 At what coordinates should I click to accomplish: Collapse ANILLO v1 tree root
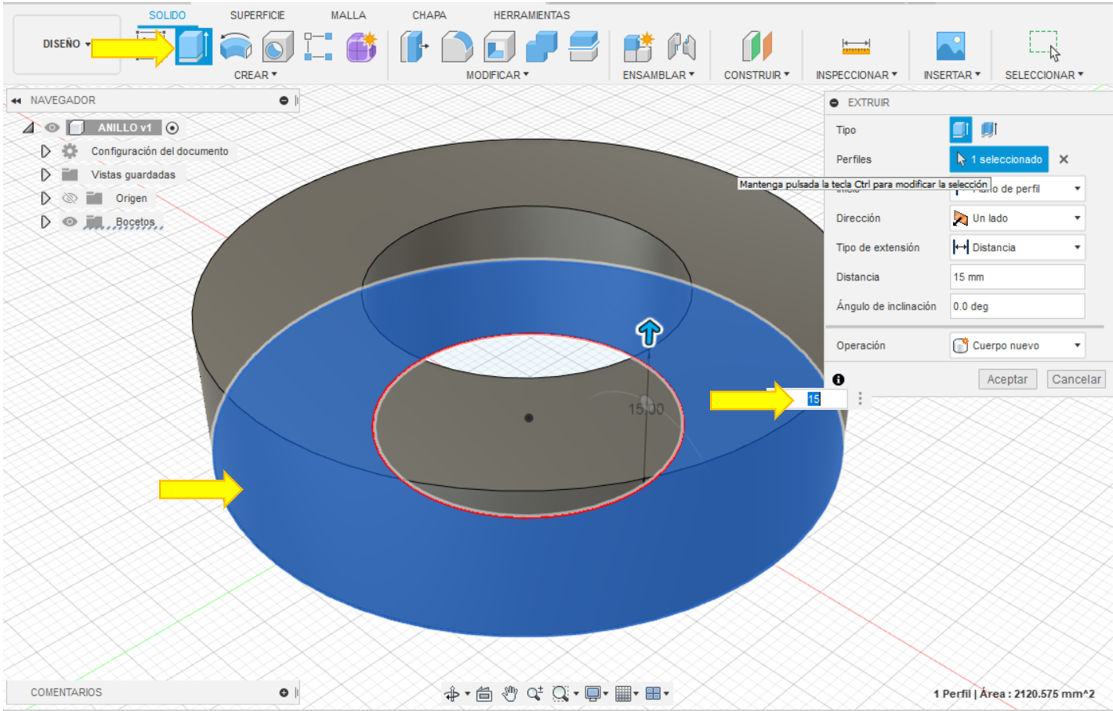[x=28, y=128]
